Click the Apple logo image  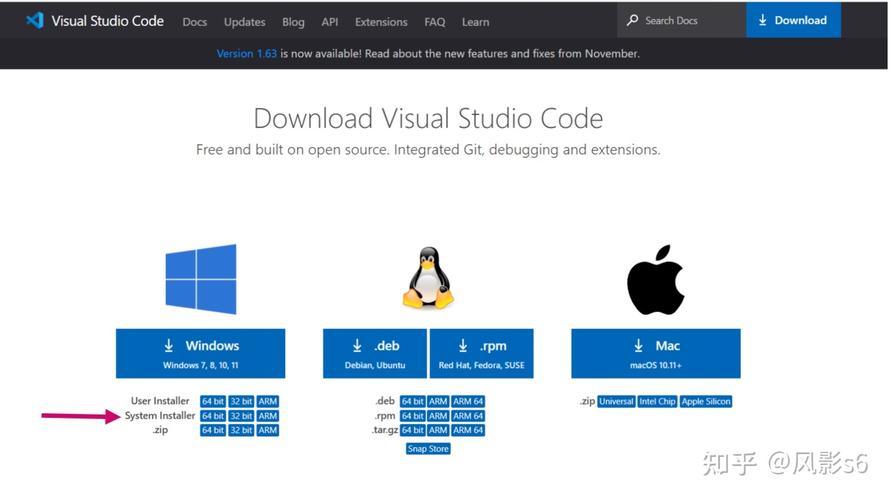[x=655, y=280]
